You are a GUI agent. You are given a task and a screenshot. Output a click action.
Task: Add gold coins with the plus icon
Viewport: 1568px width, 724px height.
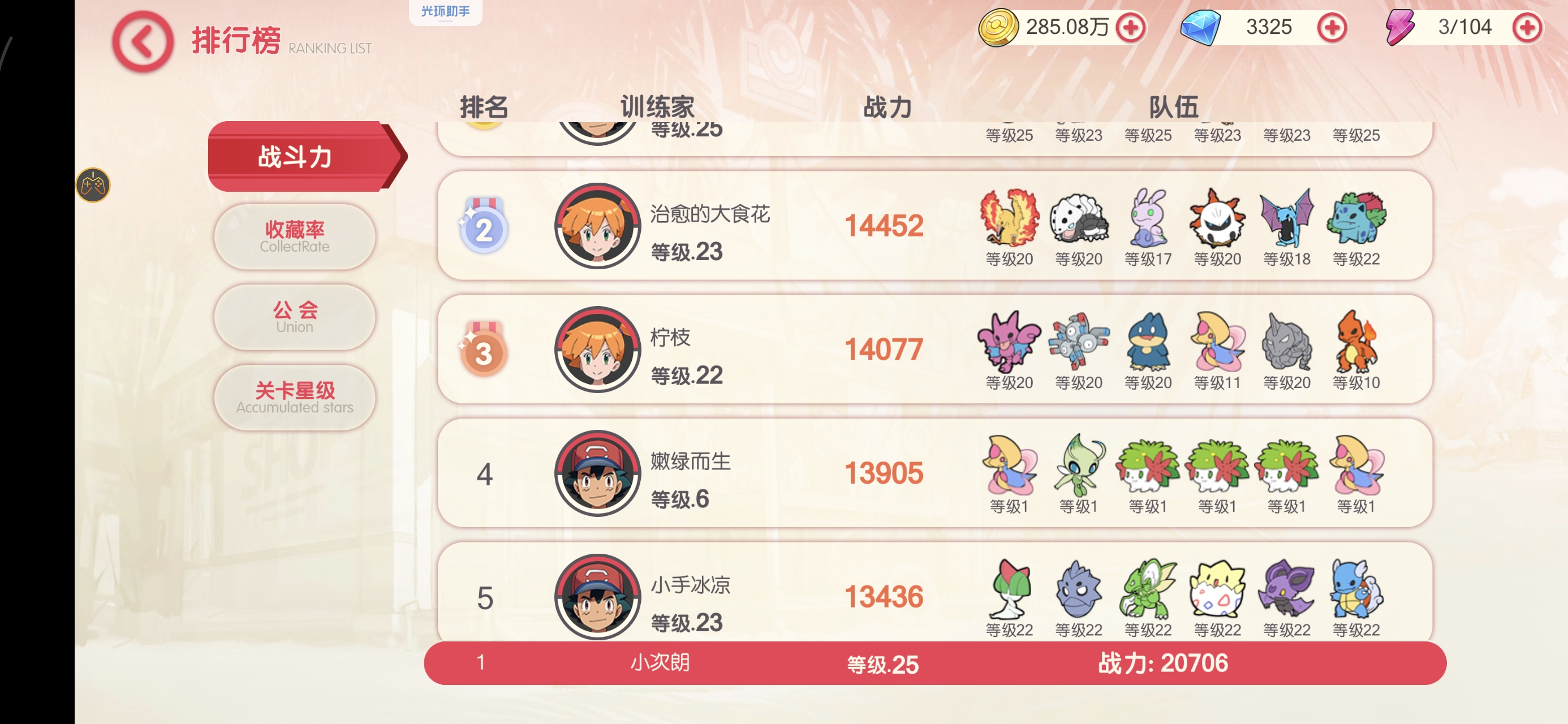coord(1131,27)
